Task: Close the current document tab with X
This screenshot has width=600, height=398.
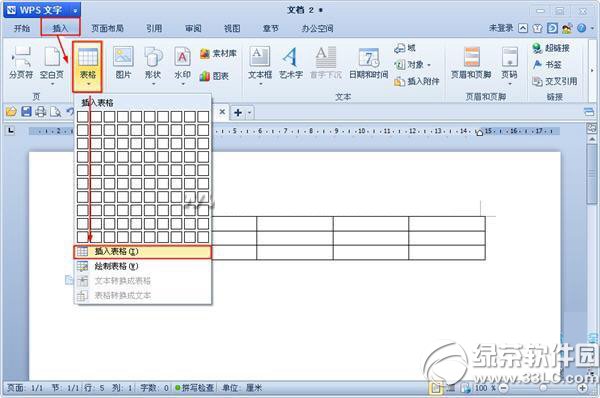Action: (x=222, y=112)
